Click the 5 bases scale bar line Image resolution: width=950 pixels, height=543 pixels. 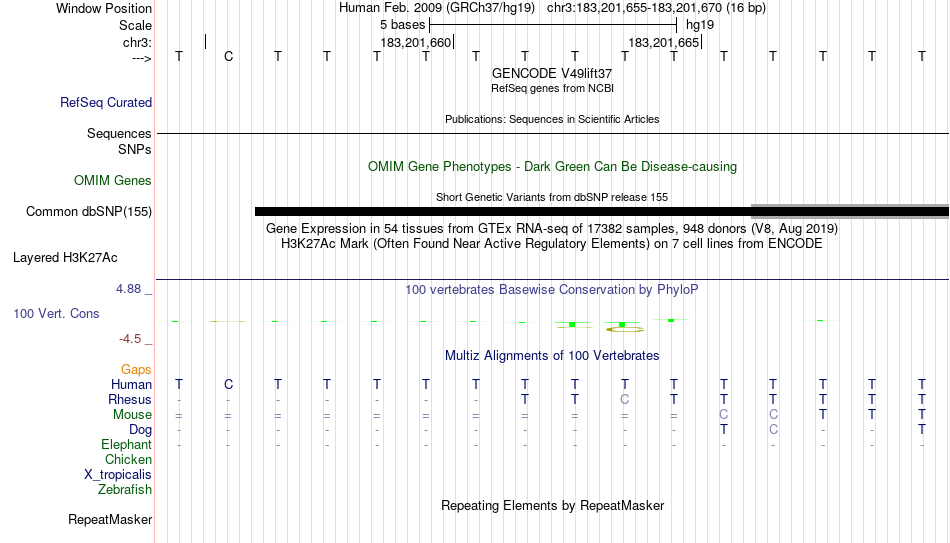(553, 25)
